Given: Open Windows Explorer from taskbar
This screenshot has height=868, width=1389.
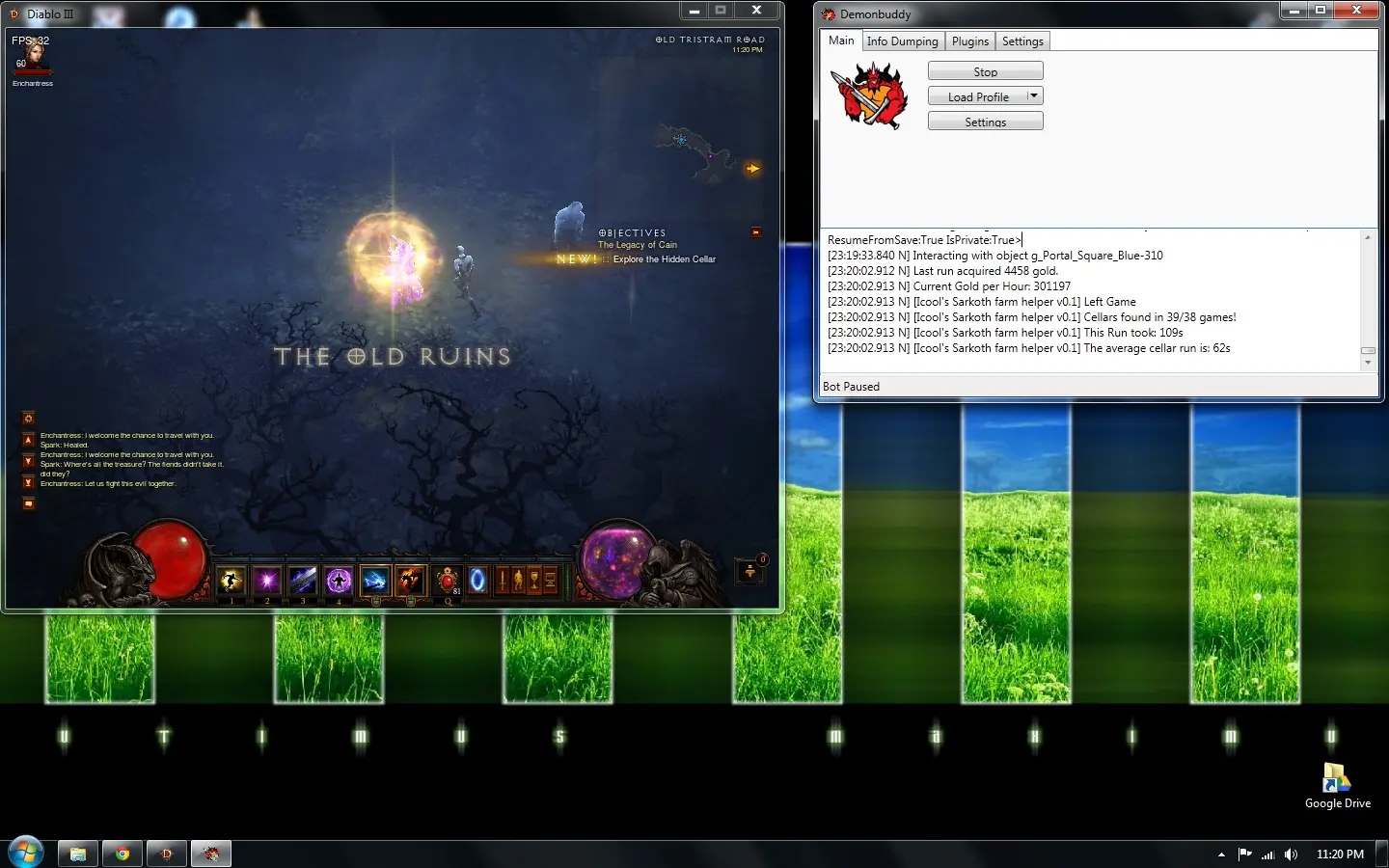Looking at the screenshot, I should pos(77,854).
